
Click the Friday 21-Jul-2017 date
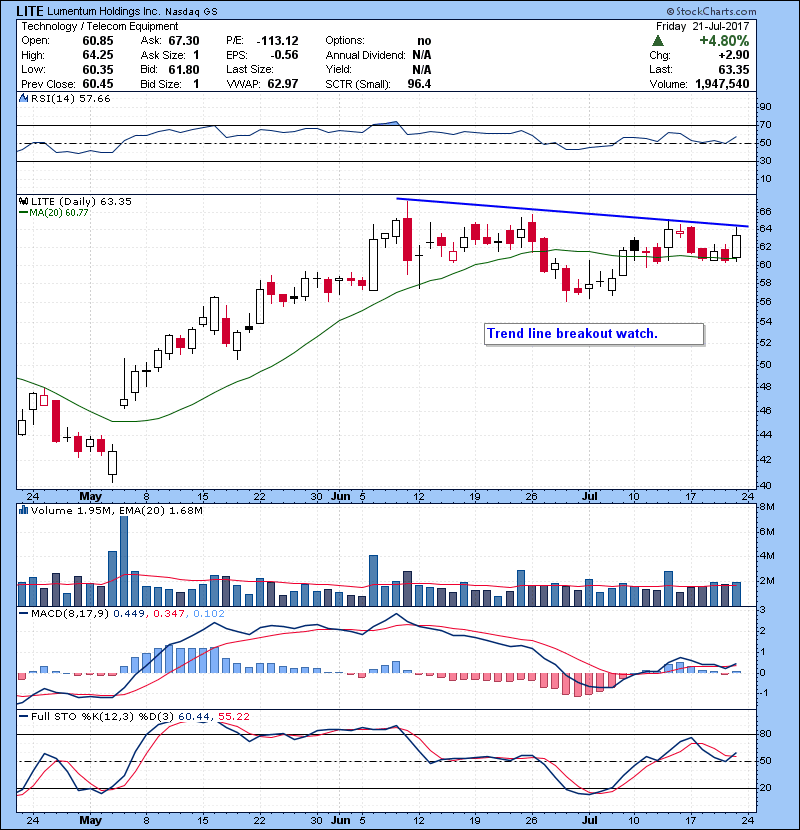pyautogui.click(x=703, y=26)
